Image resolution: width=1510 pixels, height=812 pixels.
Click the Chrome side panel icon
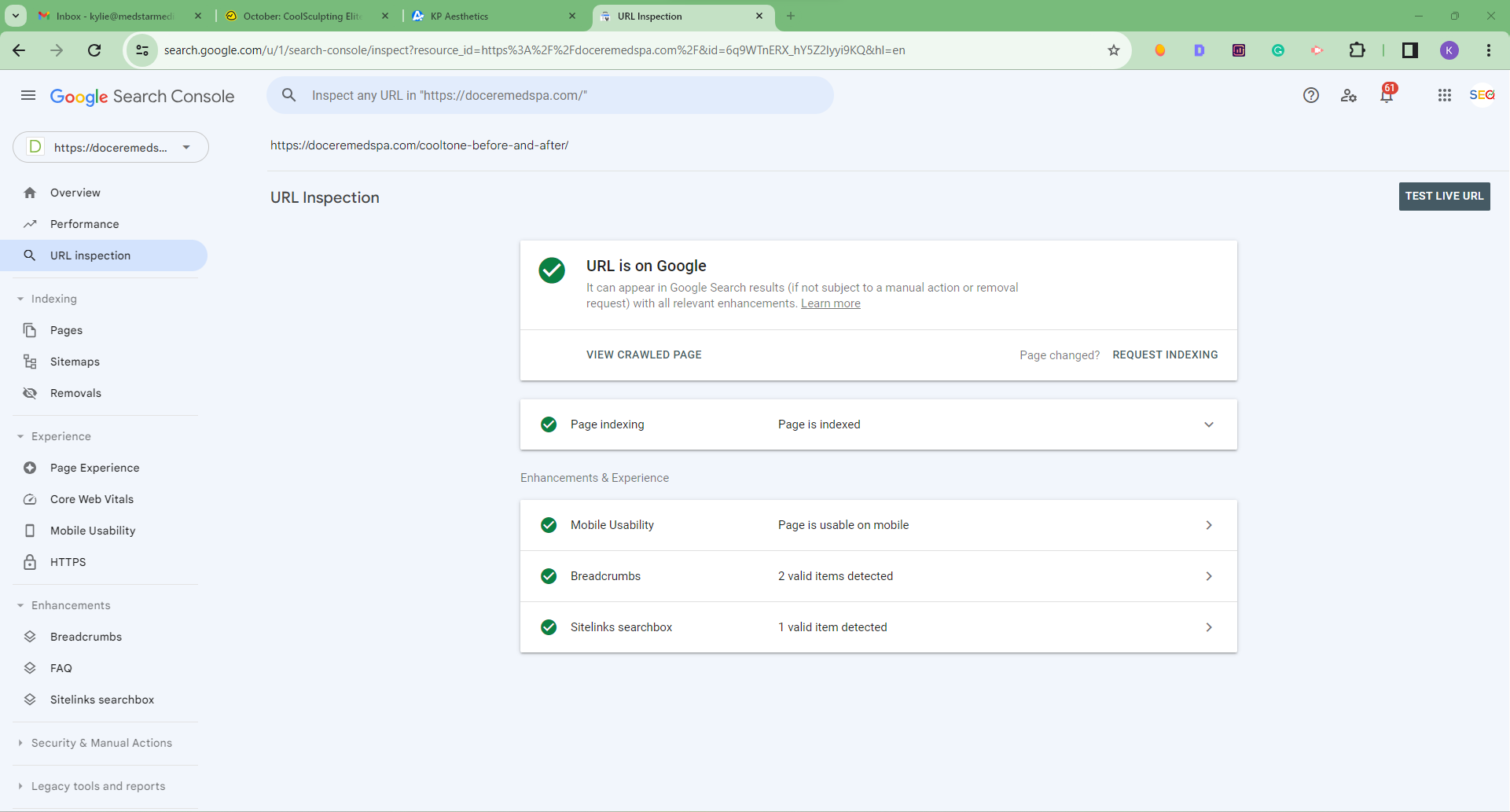pyautogui.click(x=1410, y=50)
